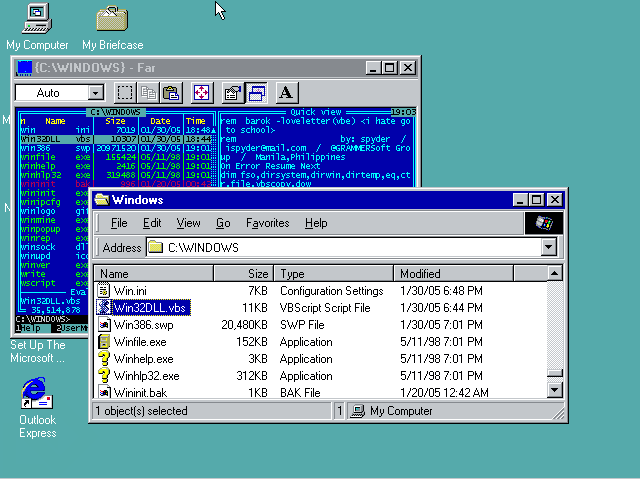This screenshot has width=640, height=480.
Task: Select the winsock row in Far panel
Action: coord(54,247)
